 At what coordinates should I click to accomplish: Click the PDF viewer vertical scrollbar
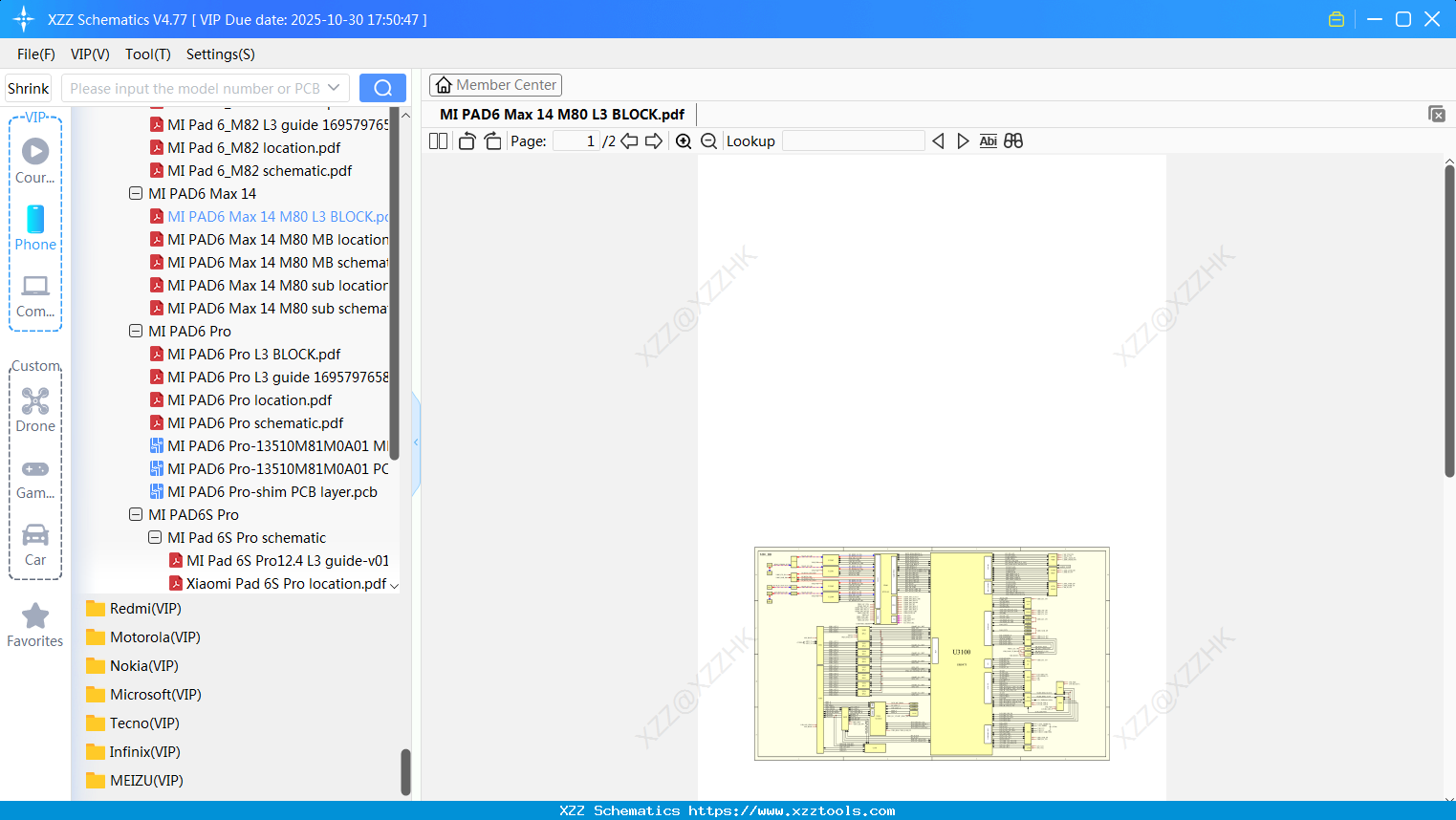click(1449, 322)
